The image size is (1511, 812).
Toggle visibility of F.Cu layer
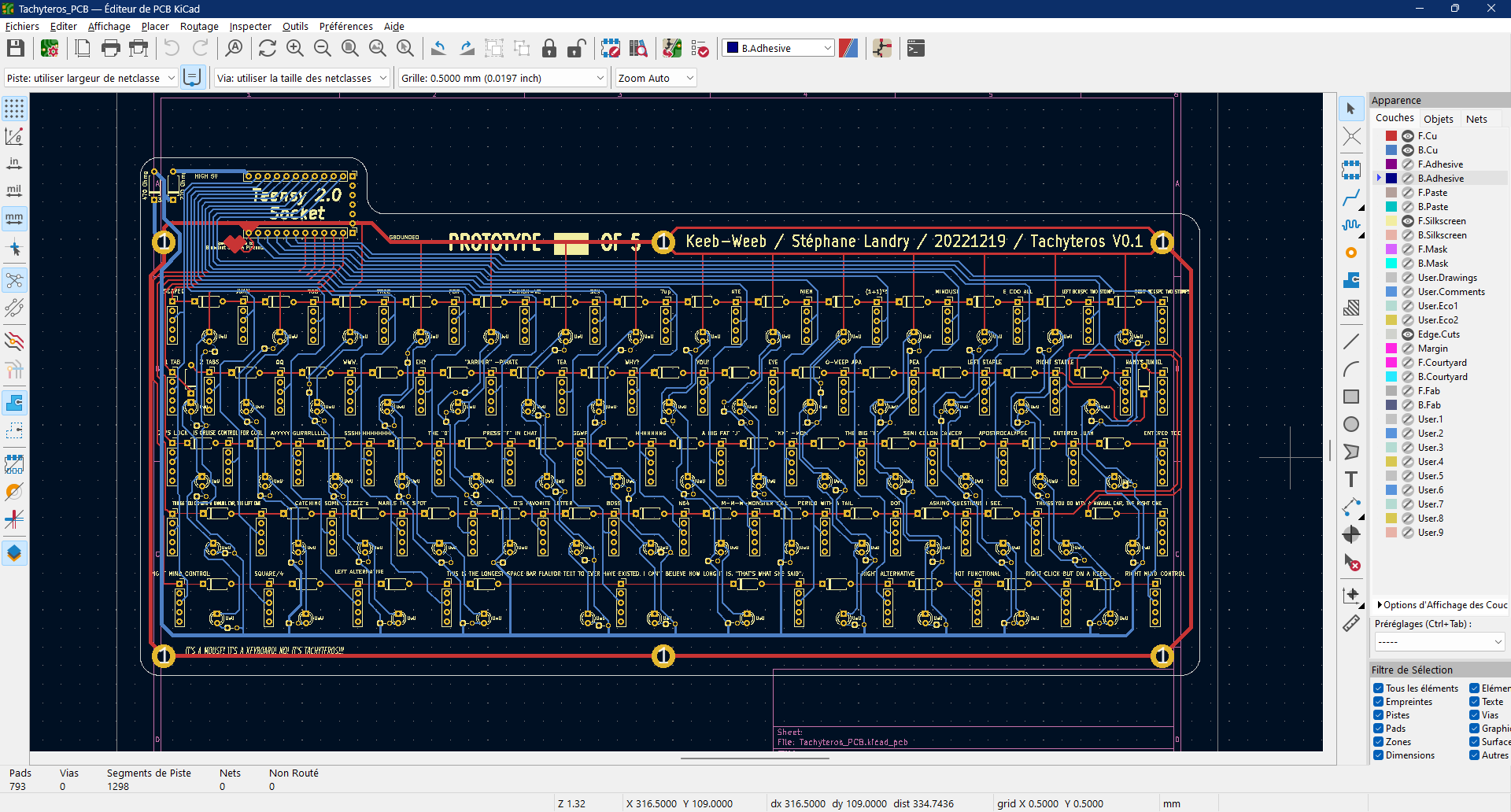(1408, 136)
